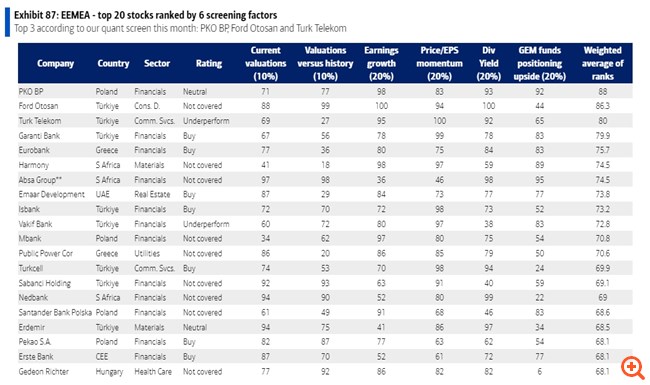
Task: Click the Turk Telekom Underperform rating
Action: (x=206, y=121)
